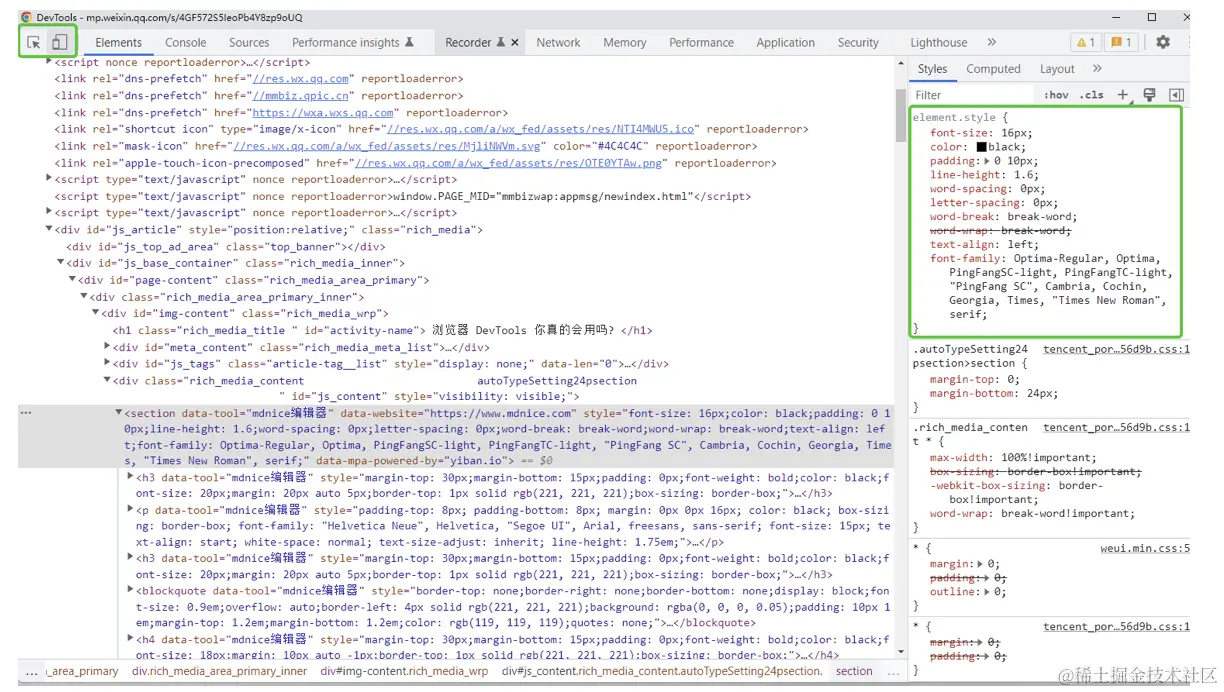Open weui.min.css:5 source link
Viewport: 1224px width, 692px height.
[1145, 548]
